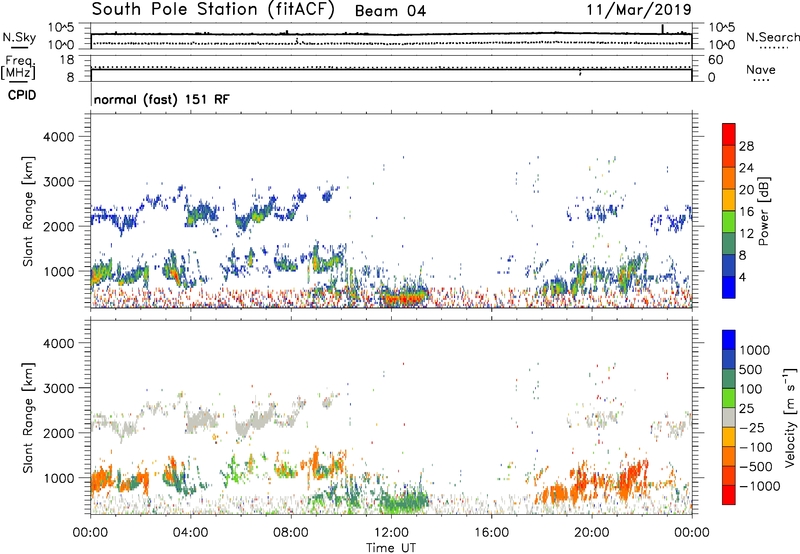Click the 12:00 time tick label
This screenshot has height=554, width=800.
click(391, 533)
